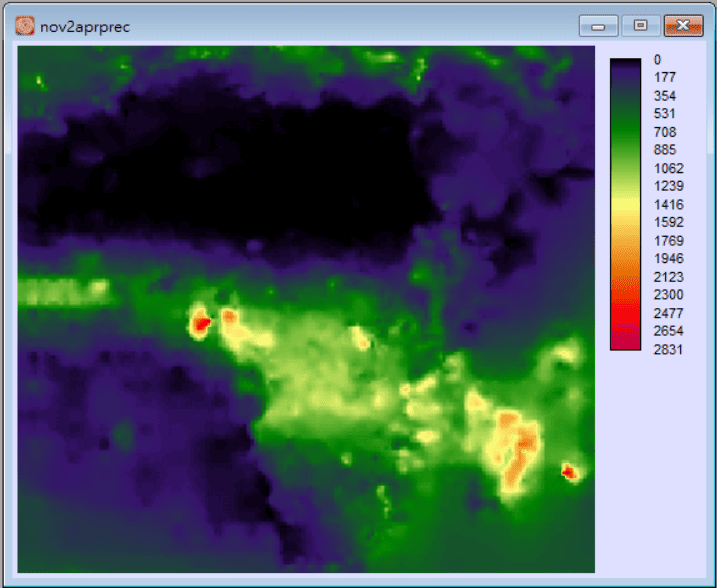This screenshot has height=588, width=717.
Task: Click legend value 885
Action: 664,150
